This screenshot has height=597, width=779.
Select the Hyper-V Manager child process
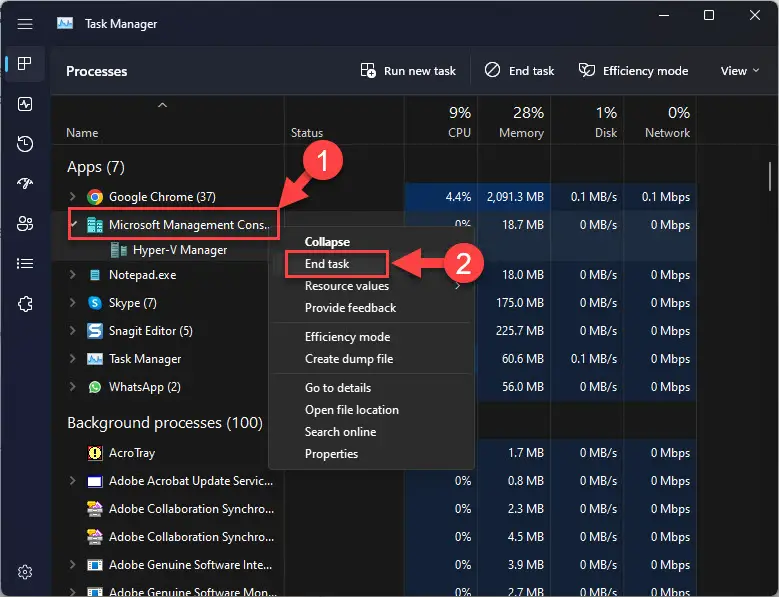(180, 250)
